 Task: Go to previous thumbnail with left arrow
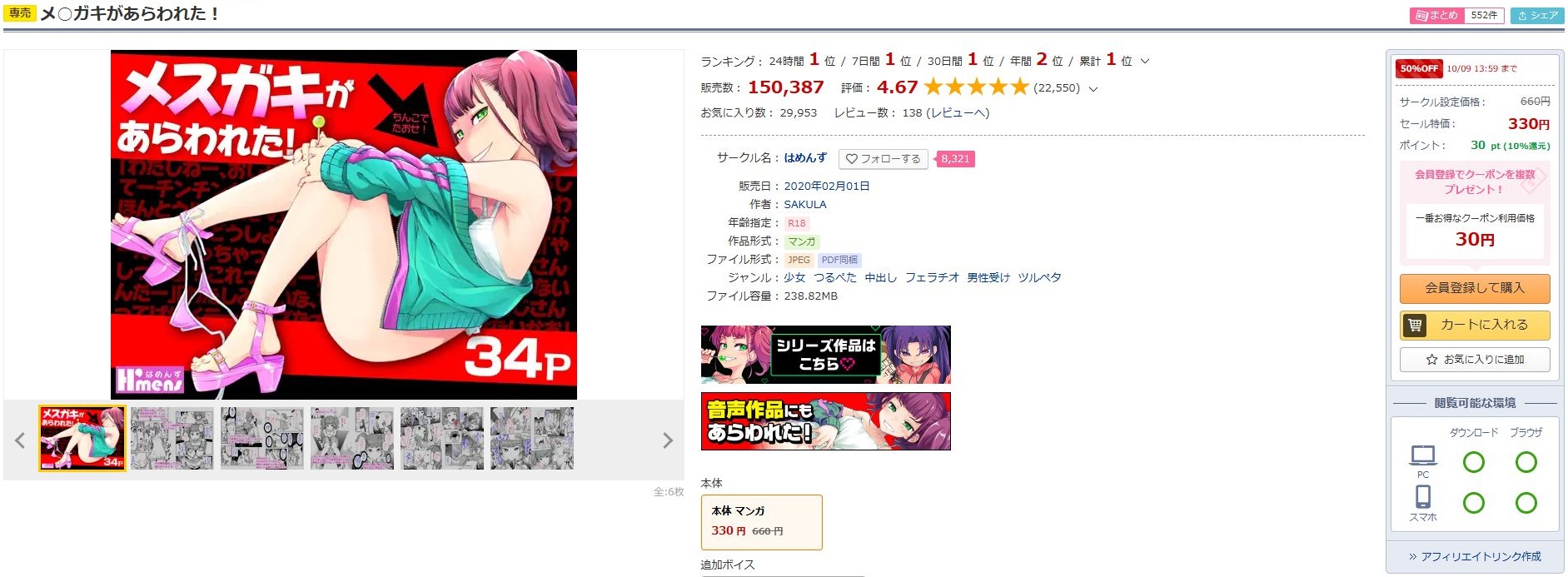coord(20,440)
